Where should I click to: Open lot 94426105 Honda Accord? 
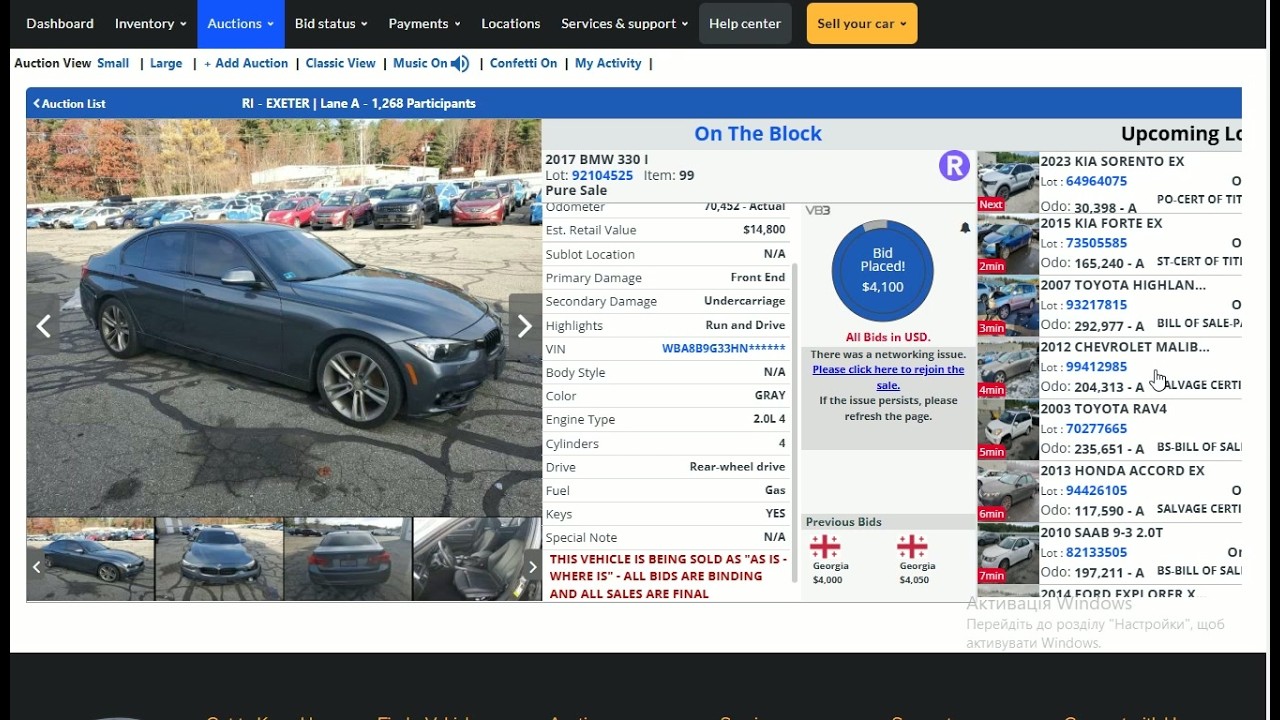(1096, 491)
